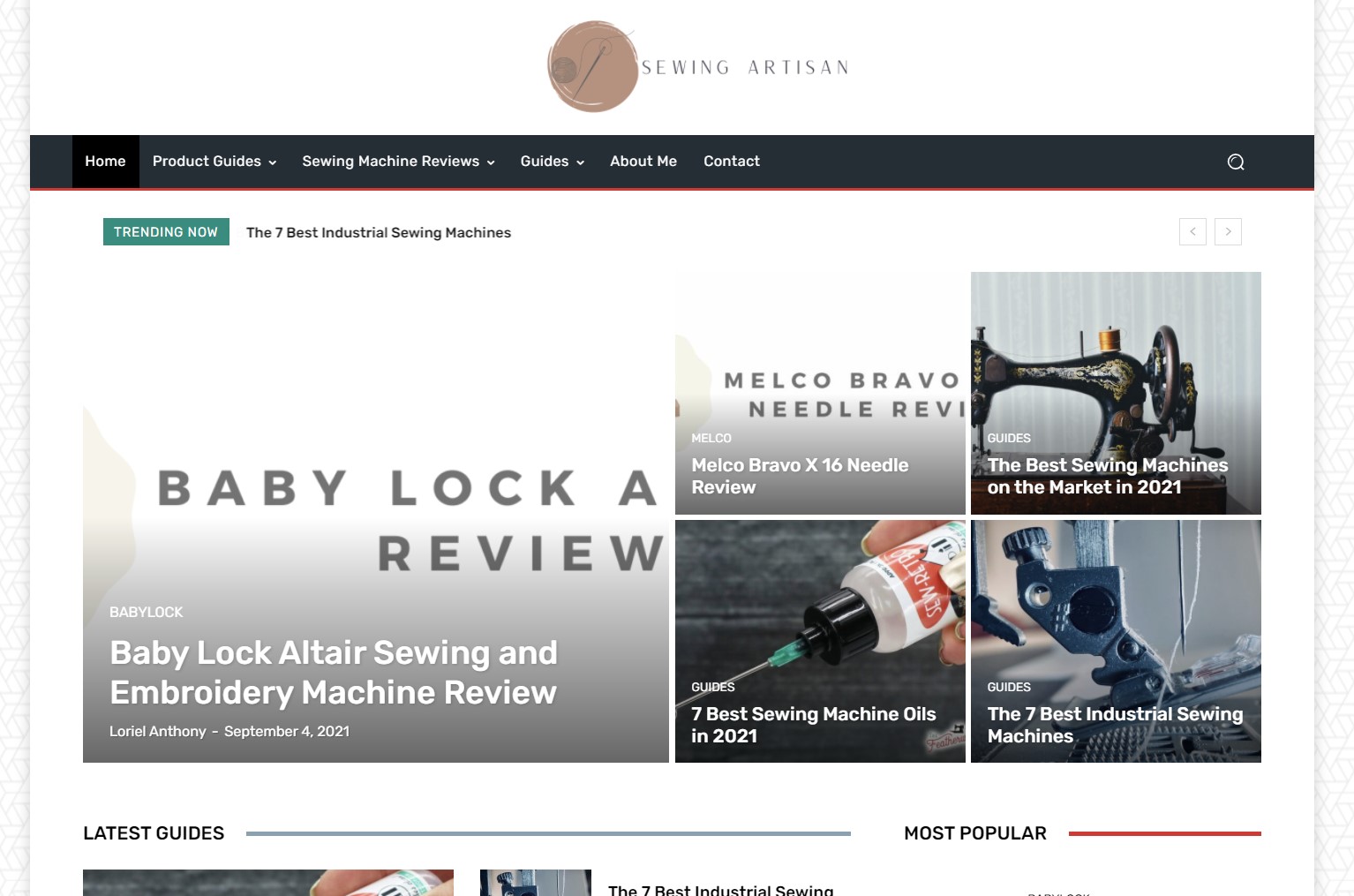
Task: Open trending headline about industrial sewing machines
Action: (379, 232)
